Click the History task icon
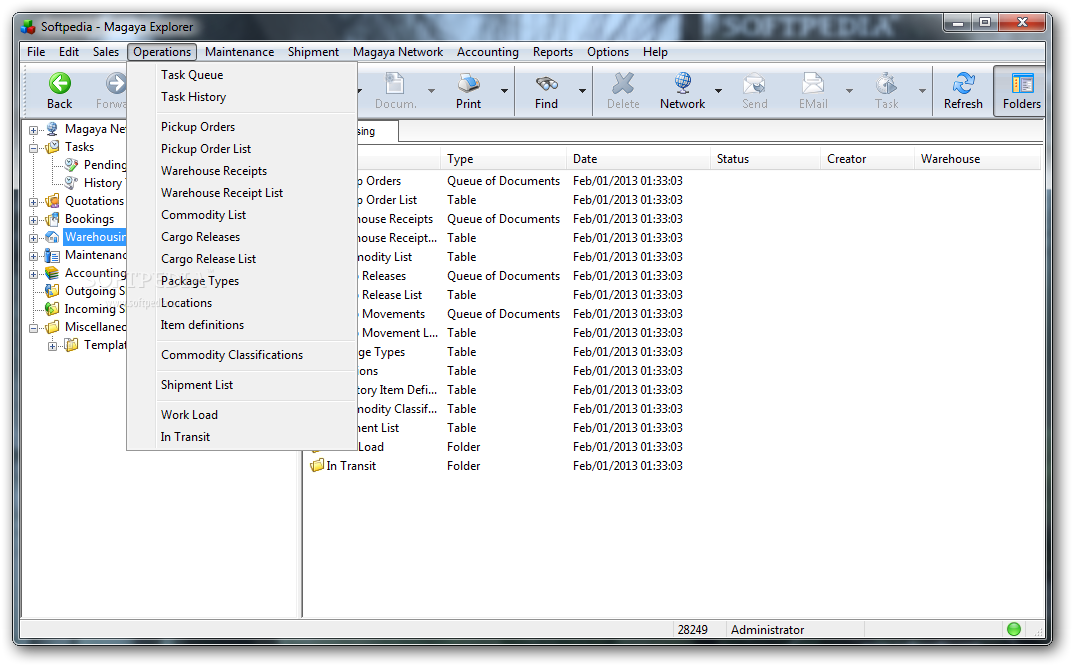The image size is (1073, 666). coord(70,183)
